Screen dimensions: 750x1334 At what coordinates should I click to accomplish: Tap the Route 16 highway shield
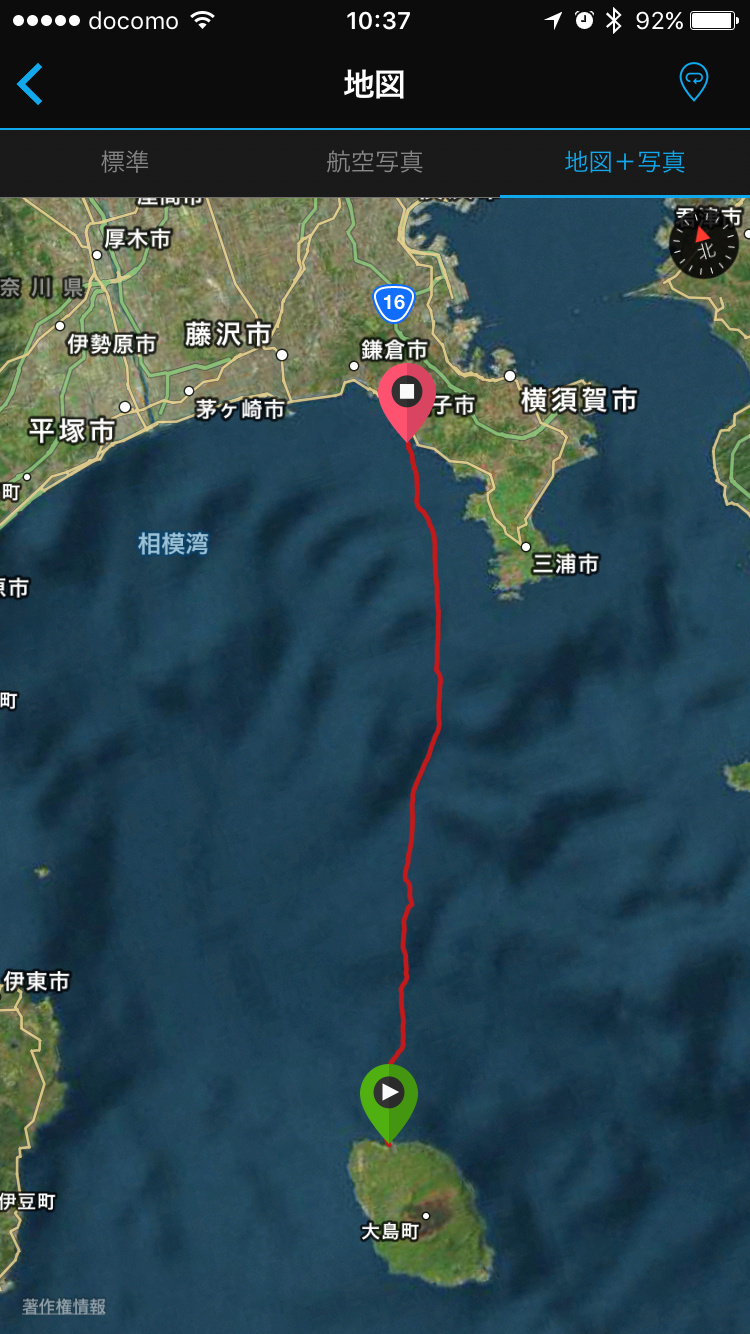[x=394, y=302]
